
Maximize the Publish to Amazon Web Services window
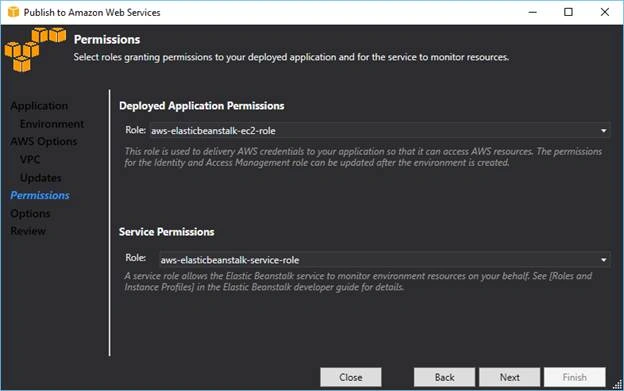click(x=568, y=12)
